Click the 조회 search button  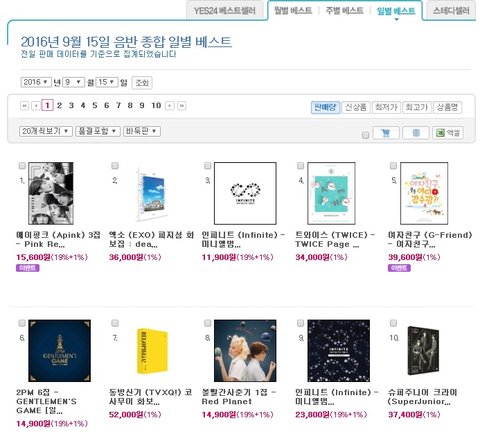click(142, 83)
